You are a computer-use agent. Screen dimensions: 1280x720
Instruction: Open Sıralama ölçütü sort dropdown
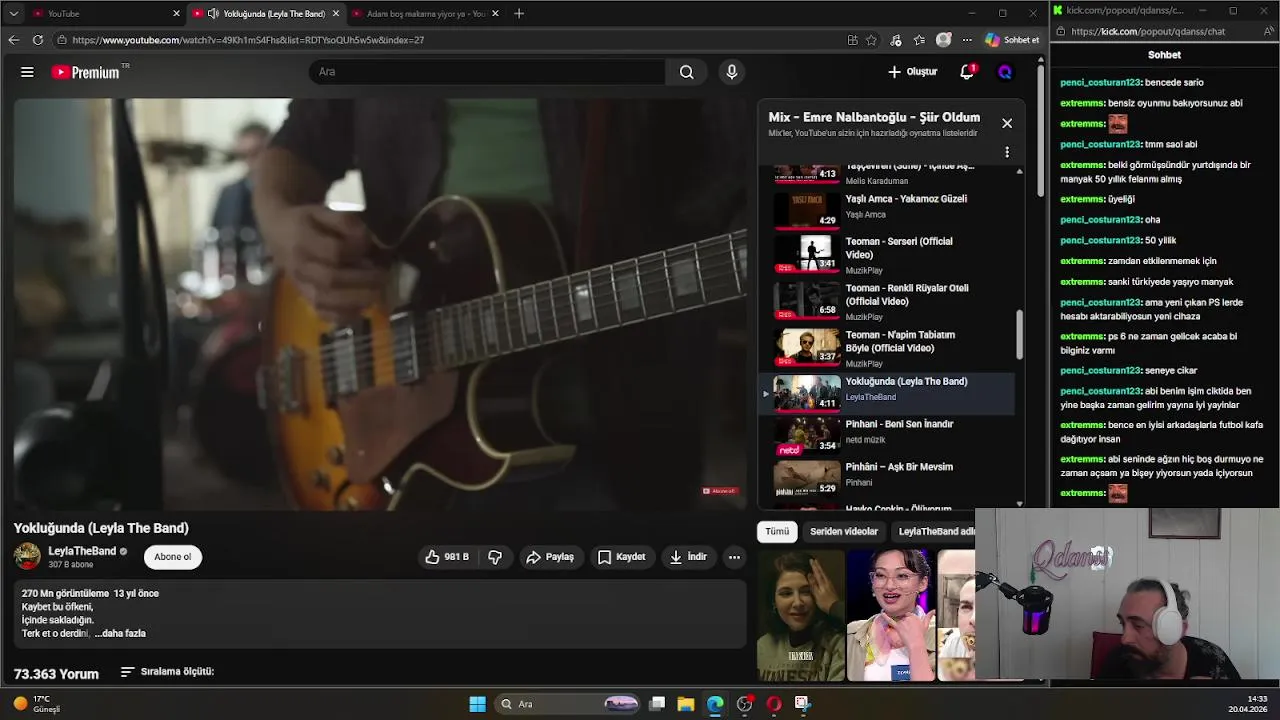pos(167,672)
